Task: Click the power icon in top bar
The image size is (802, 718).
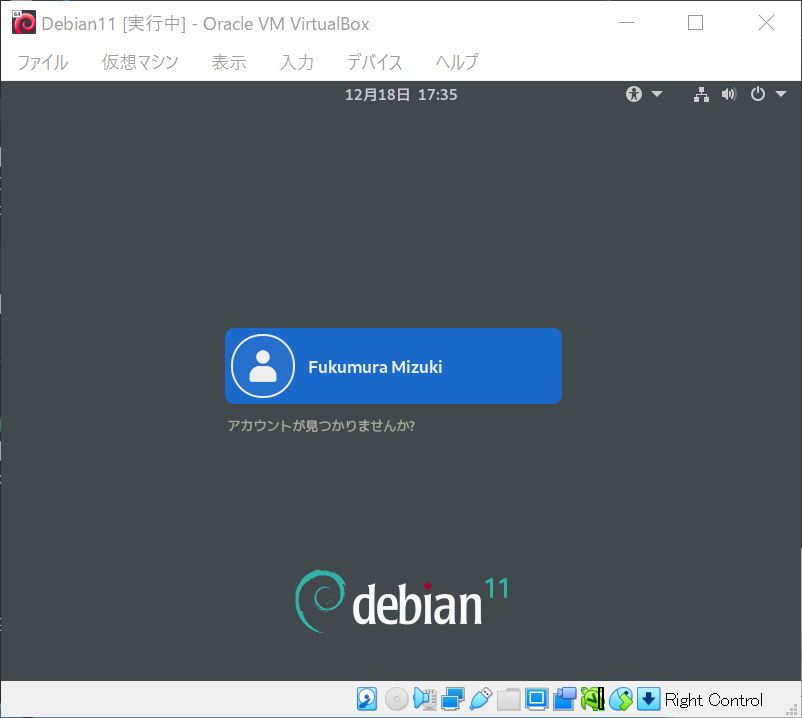Action: [758, 94]
